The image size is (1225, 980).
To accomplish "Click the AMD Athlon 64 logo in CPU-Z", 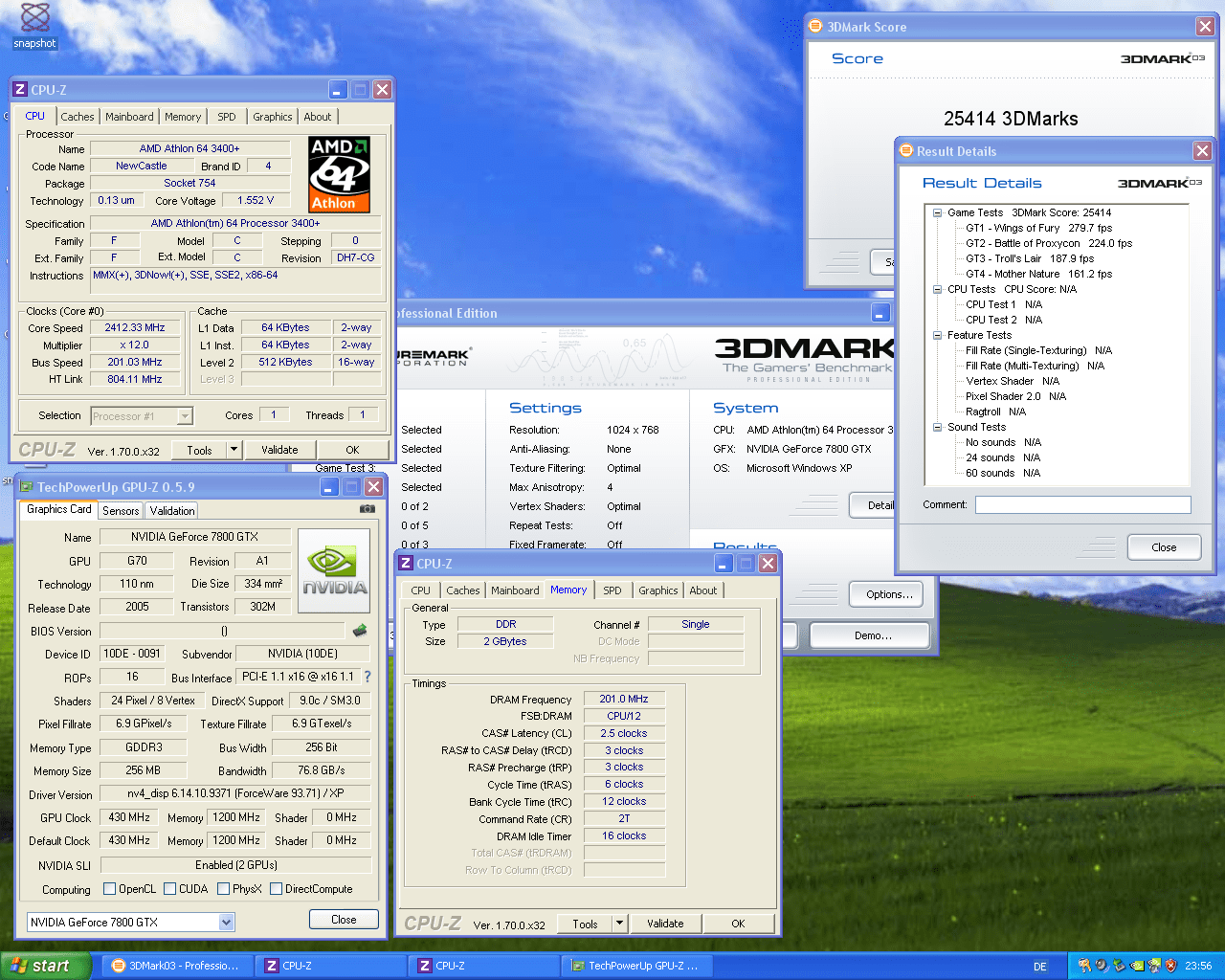I will point(339,175).
